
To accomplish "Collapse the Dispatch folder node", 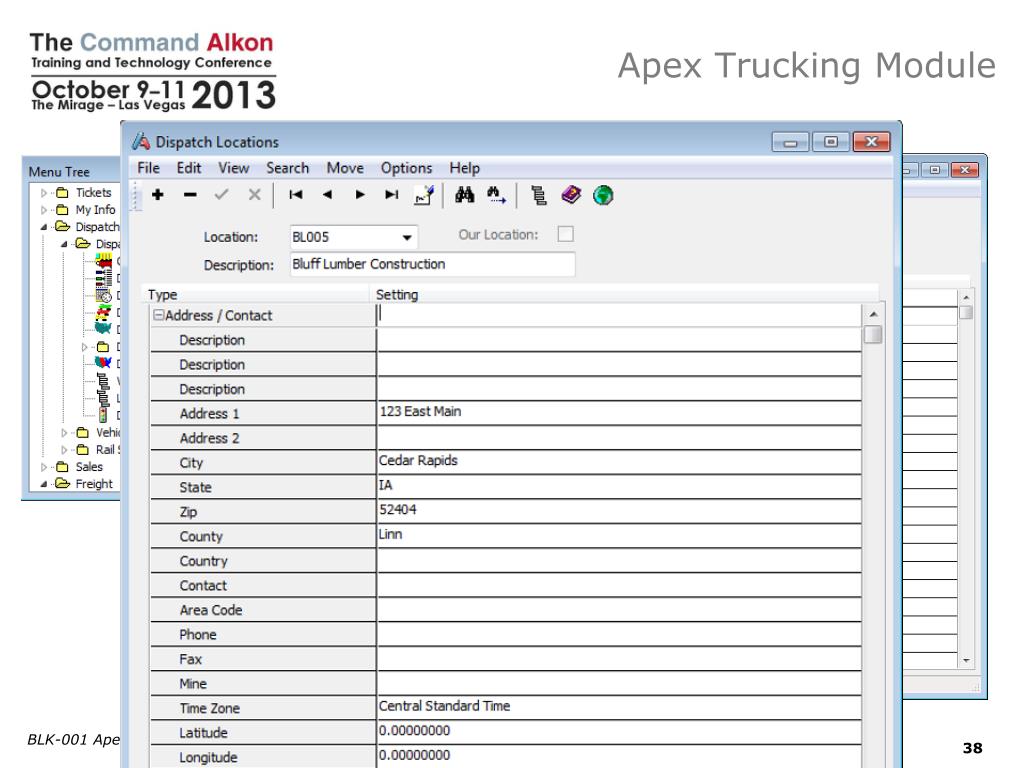I will 44,227.
